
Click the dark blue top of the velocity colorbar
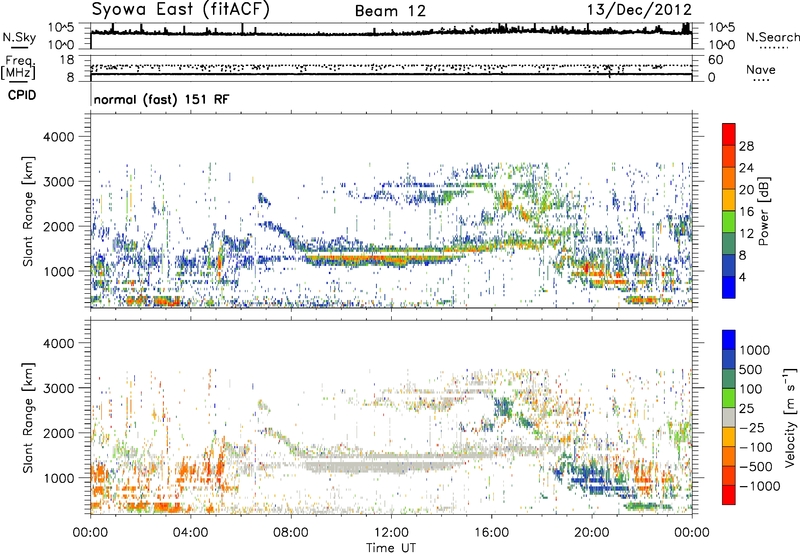(729, 340)
